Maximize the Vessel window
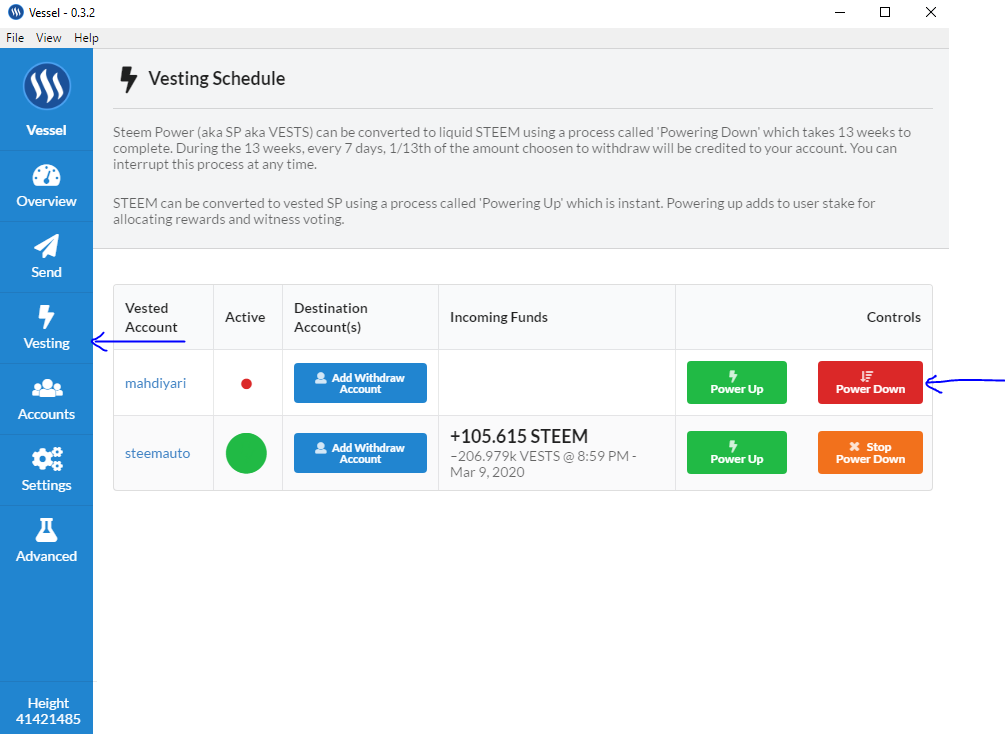This screenshot has width=1005, height=734. (885, 12)
